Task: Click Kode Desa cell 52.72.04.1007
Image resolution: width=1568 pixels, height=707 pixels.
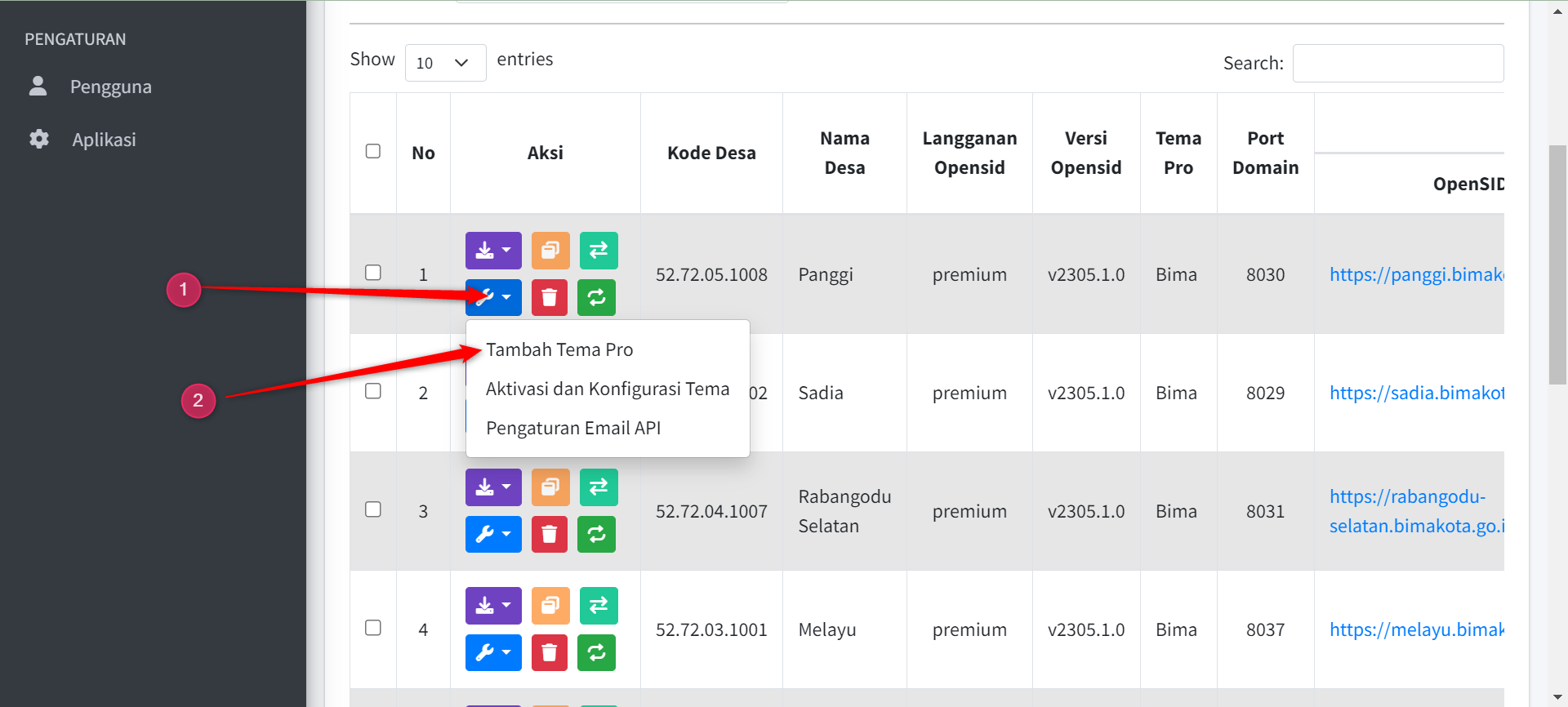Action: [x=711, y=511]
